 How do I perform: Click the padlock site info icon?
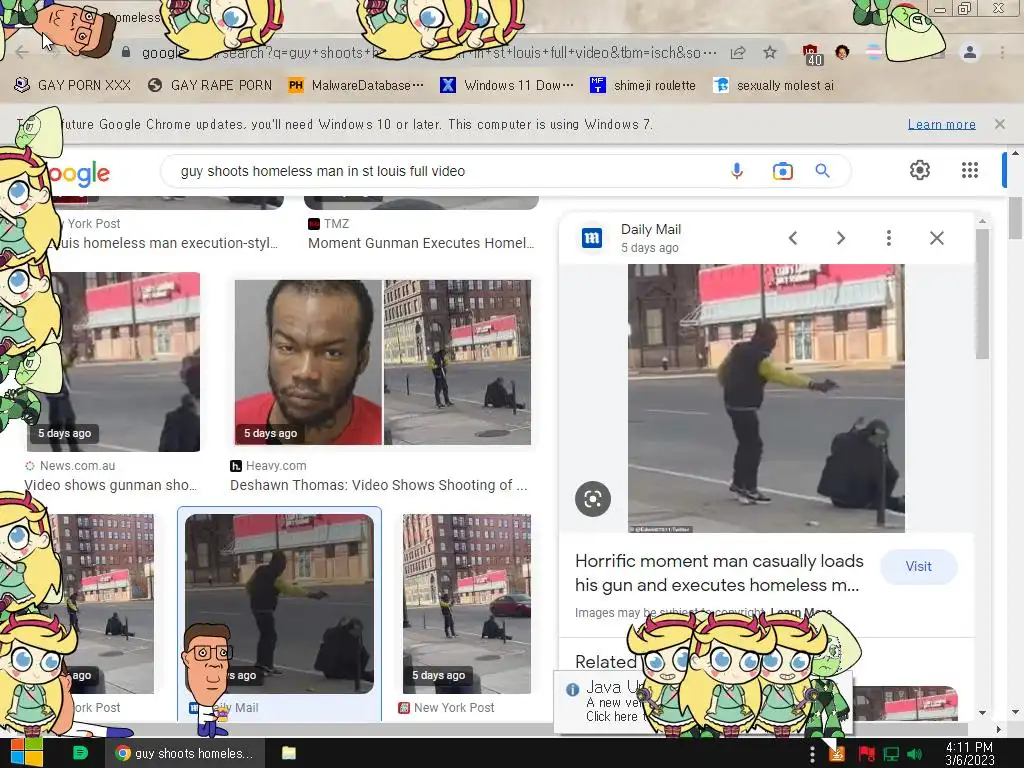point(126,52)
